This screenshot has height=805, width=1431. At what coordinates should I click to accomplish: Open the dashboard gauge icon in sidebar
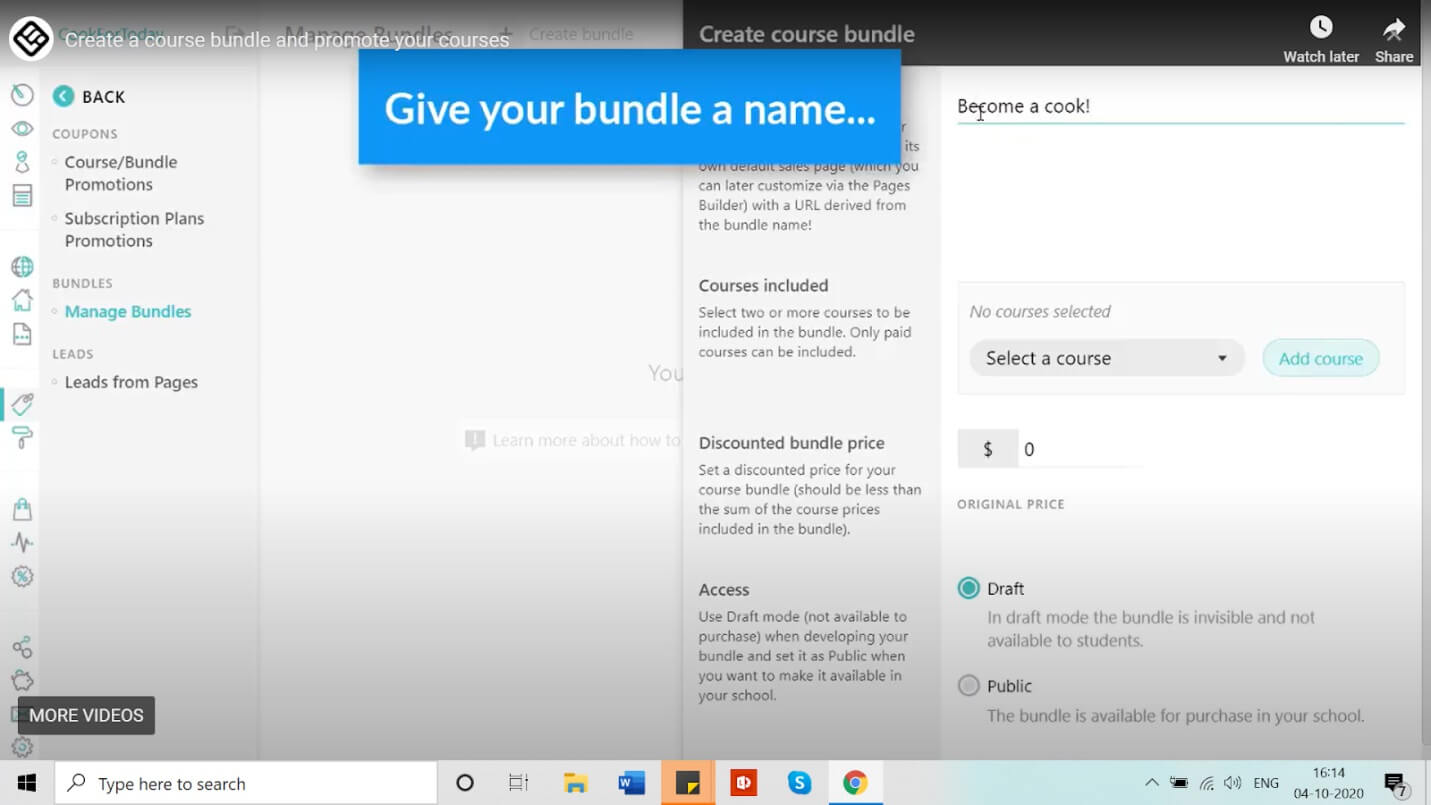22,95
